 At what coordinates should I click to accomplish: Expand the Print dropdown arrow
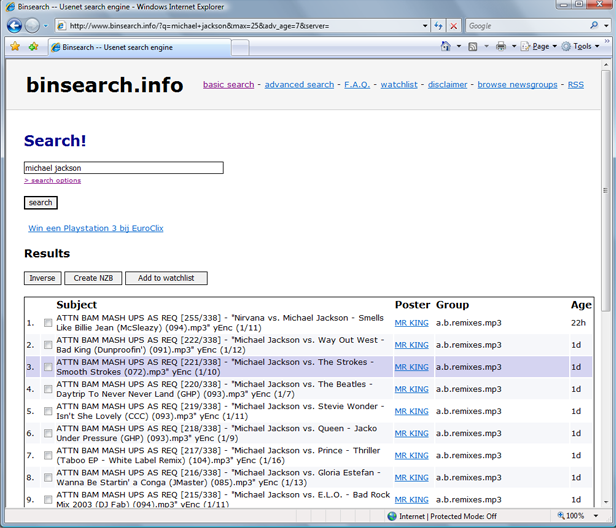point(513,46)
